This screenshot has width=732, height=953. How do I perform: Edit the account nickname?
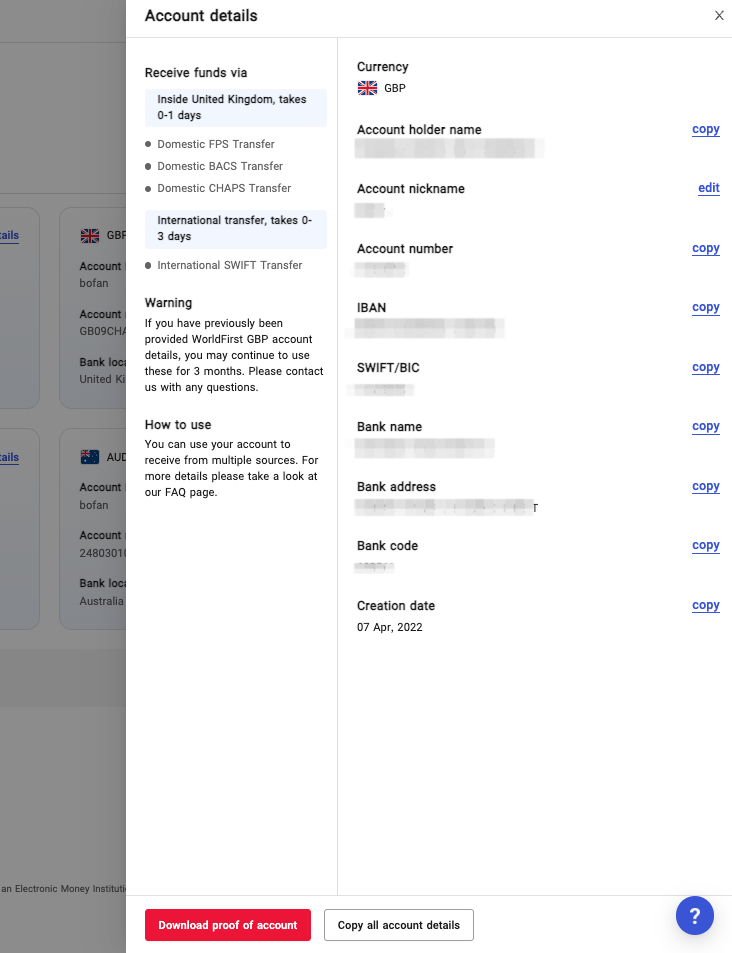[x=708, y=188]
